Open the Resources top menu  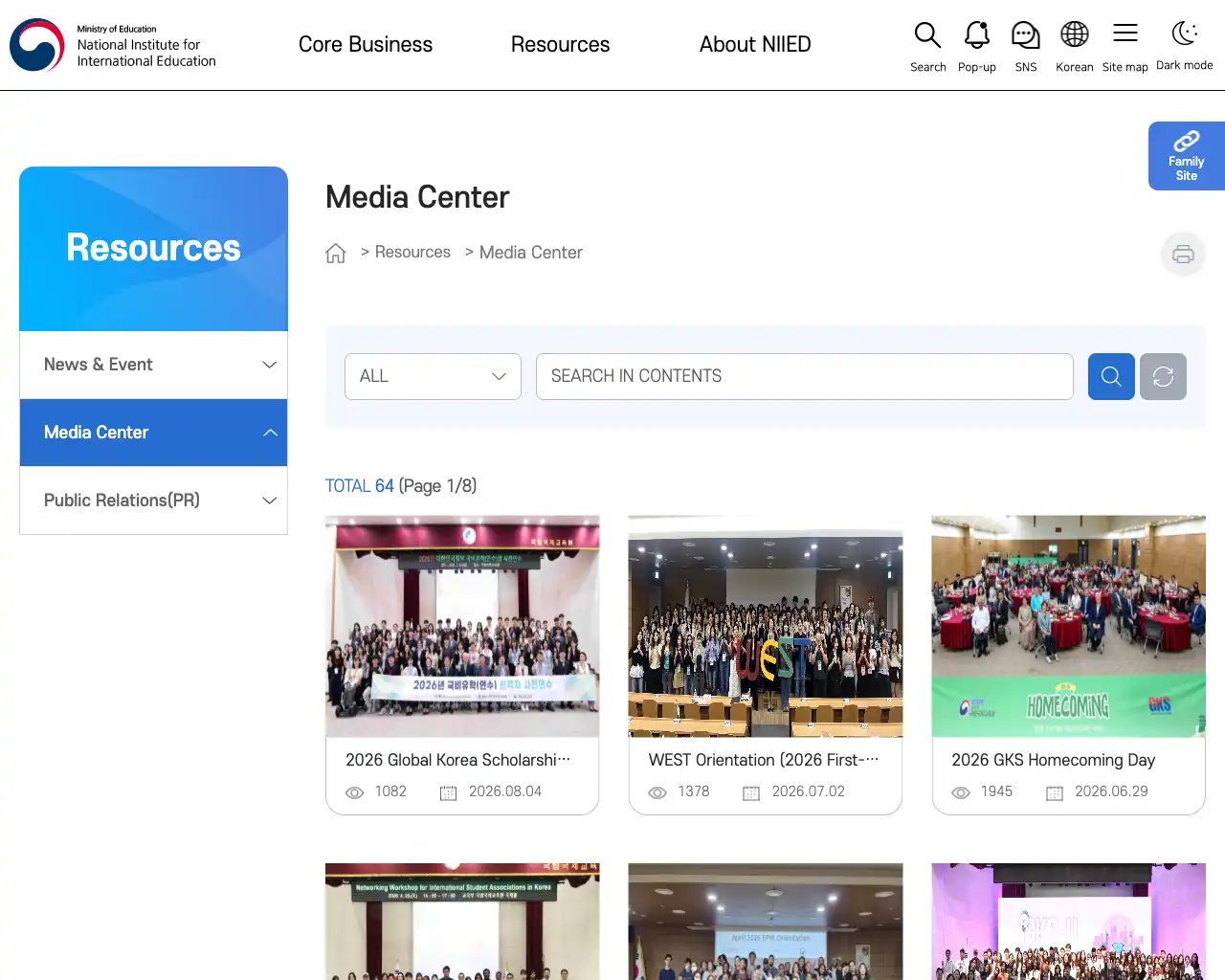coord(560,44)
